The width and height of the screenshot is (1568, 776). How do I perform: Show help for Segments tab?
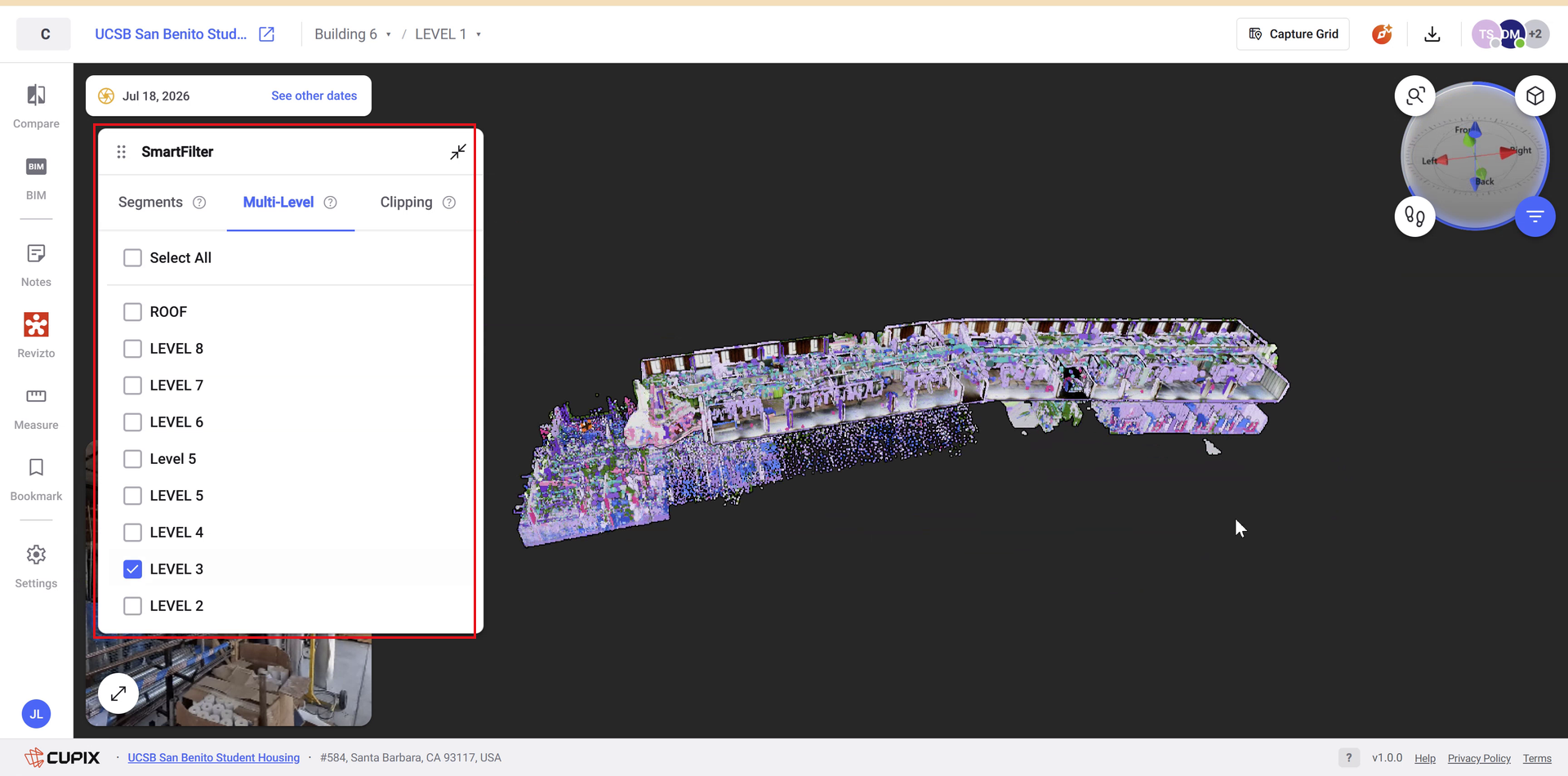pos(199,203)
